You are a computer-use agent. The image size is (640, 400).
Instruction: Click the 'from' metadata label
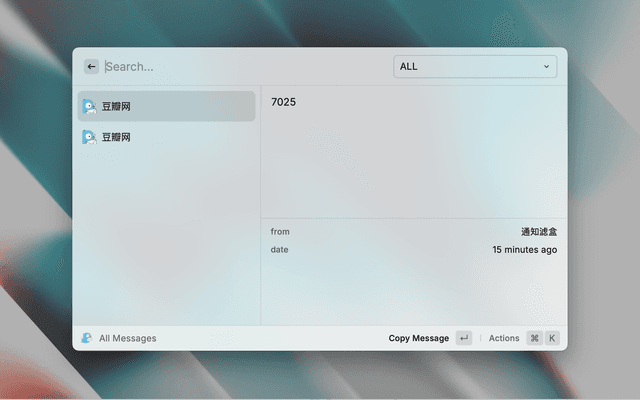[280, 232]
